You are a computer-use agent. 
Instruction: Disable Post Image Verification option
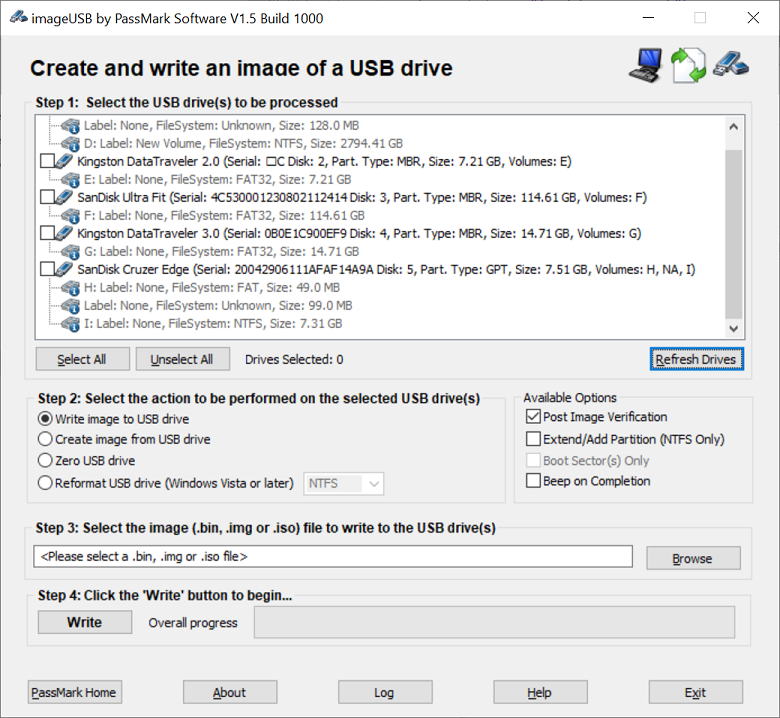click(533, 417)
